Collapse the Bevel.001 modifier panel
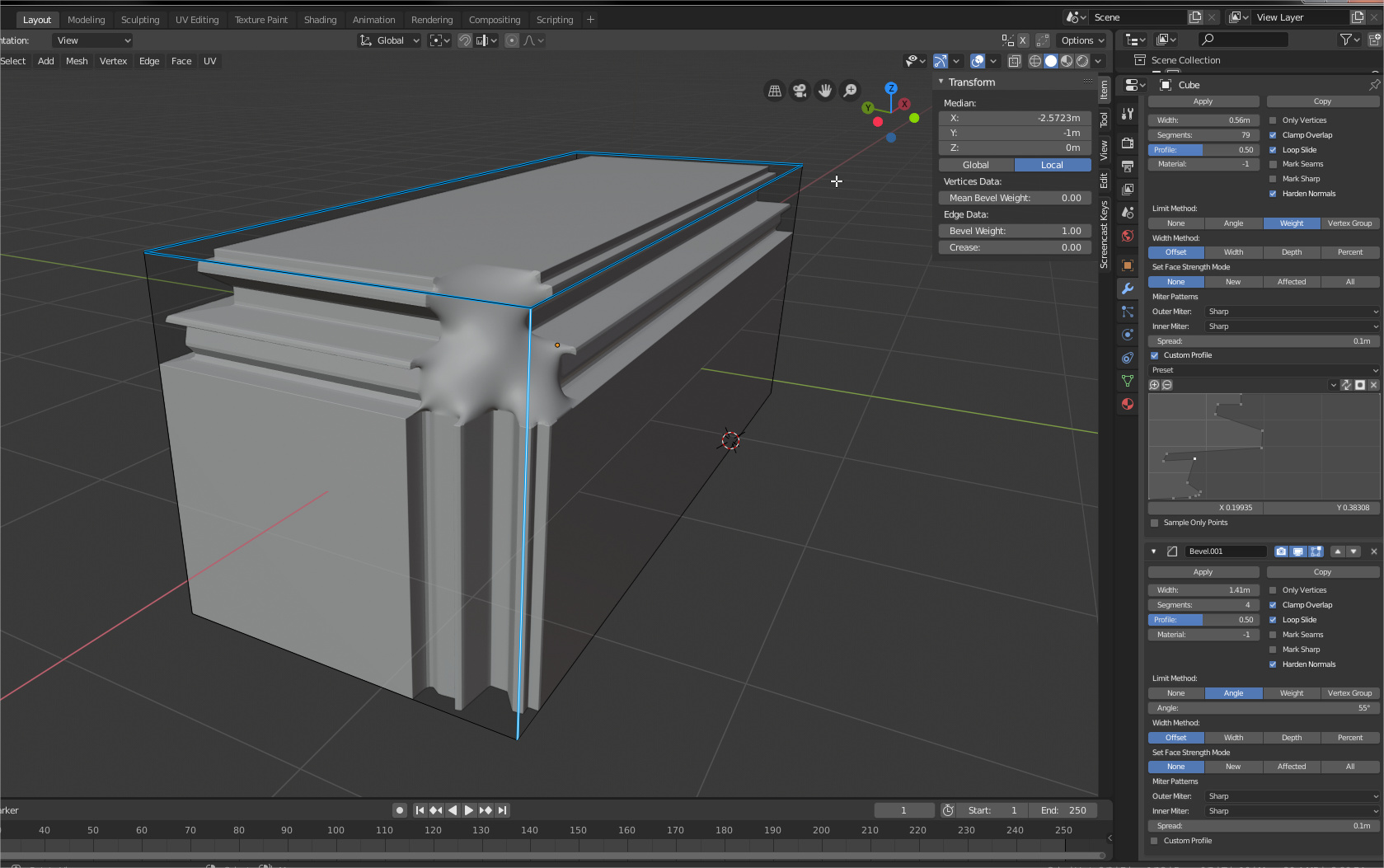1384x868 pixels. tap(1153, 551)
